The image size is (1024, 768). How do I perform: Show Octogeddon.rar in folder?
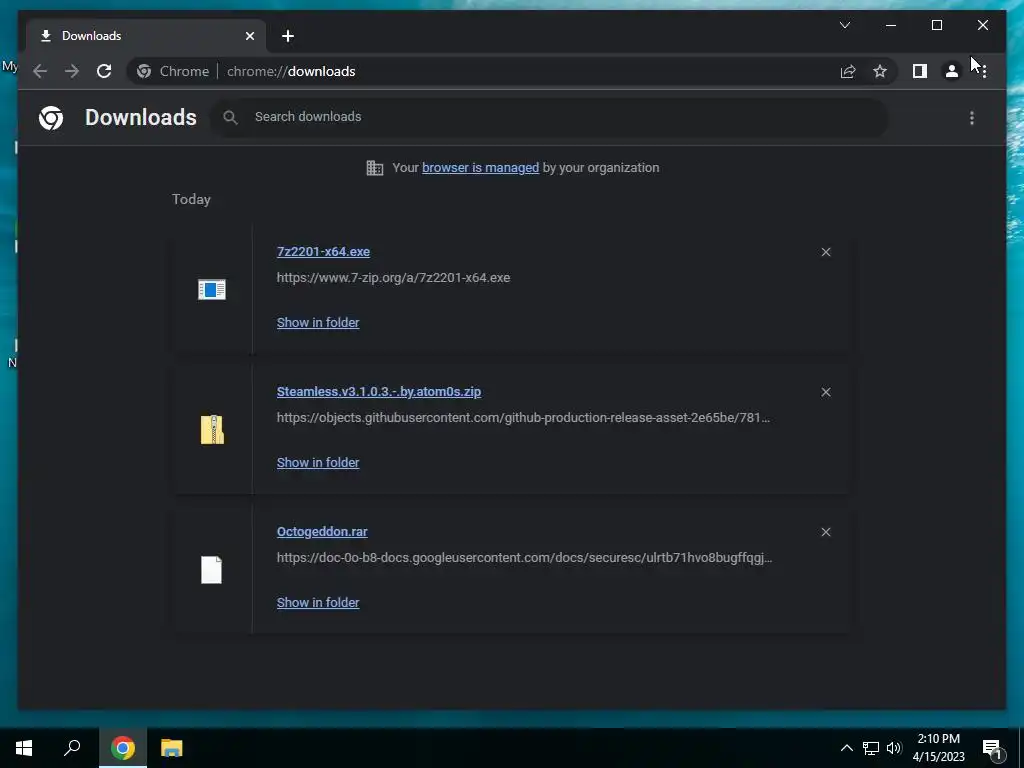318,603
